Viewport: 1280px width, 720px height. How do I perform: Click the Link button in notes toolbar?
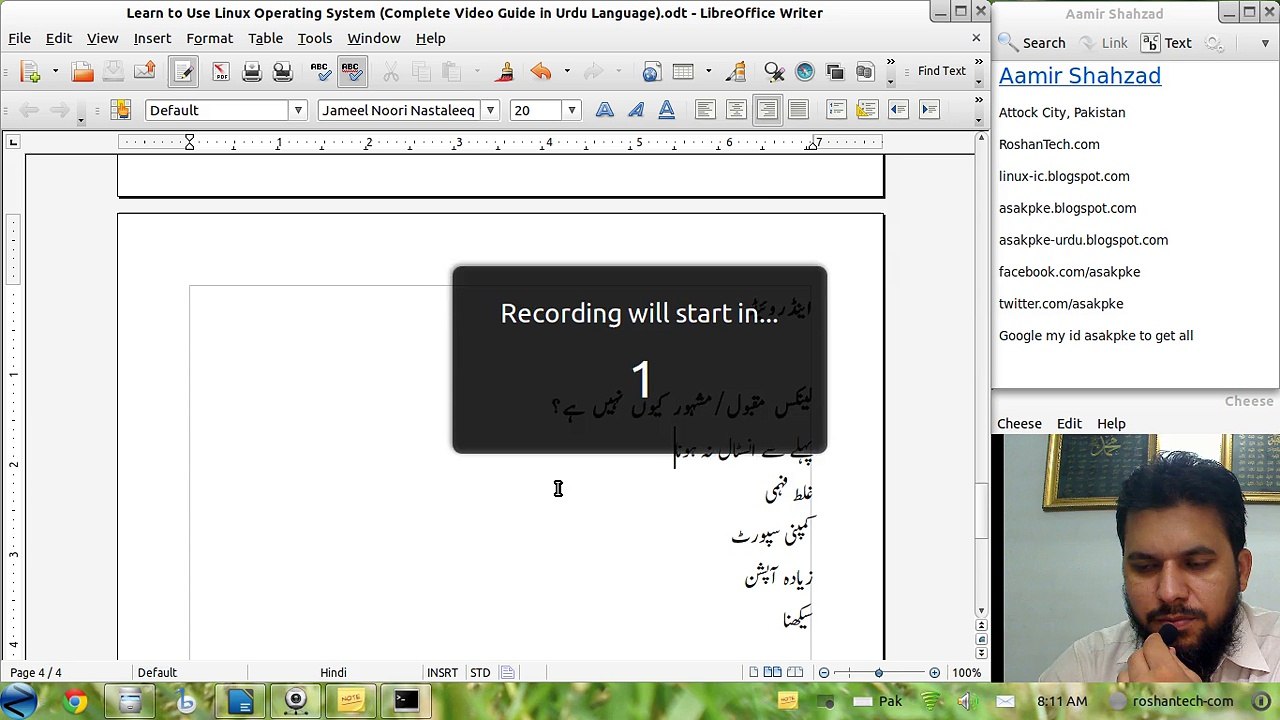(1103, 43)
